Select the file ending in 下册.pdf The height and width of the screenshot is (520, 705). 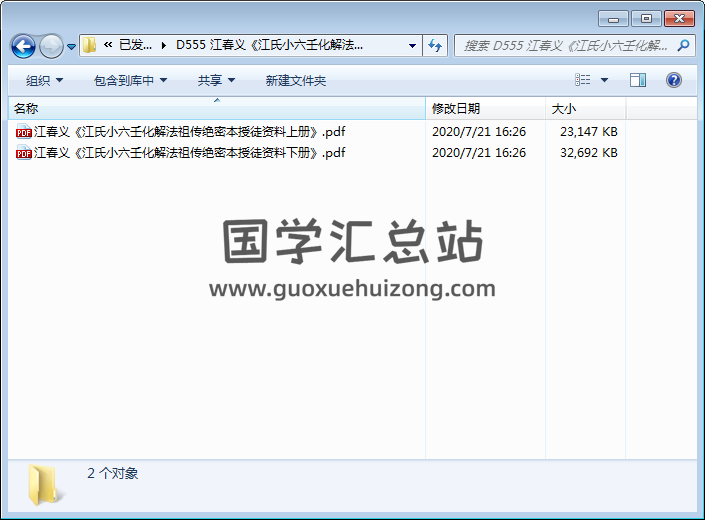189,153
